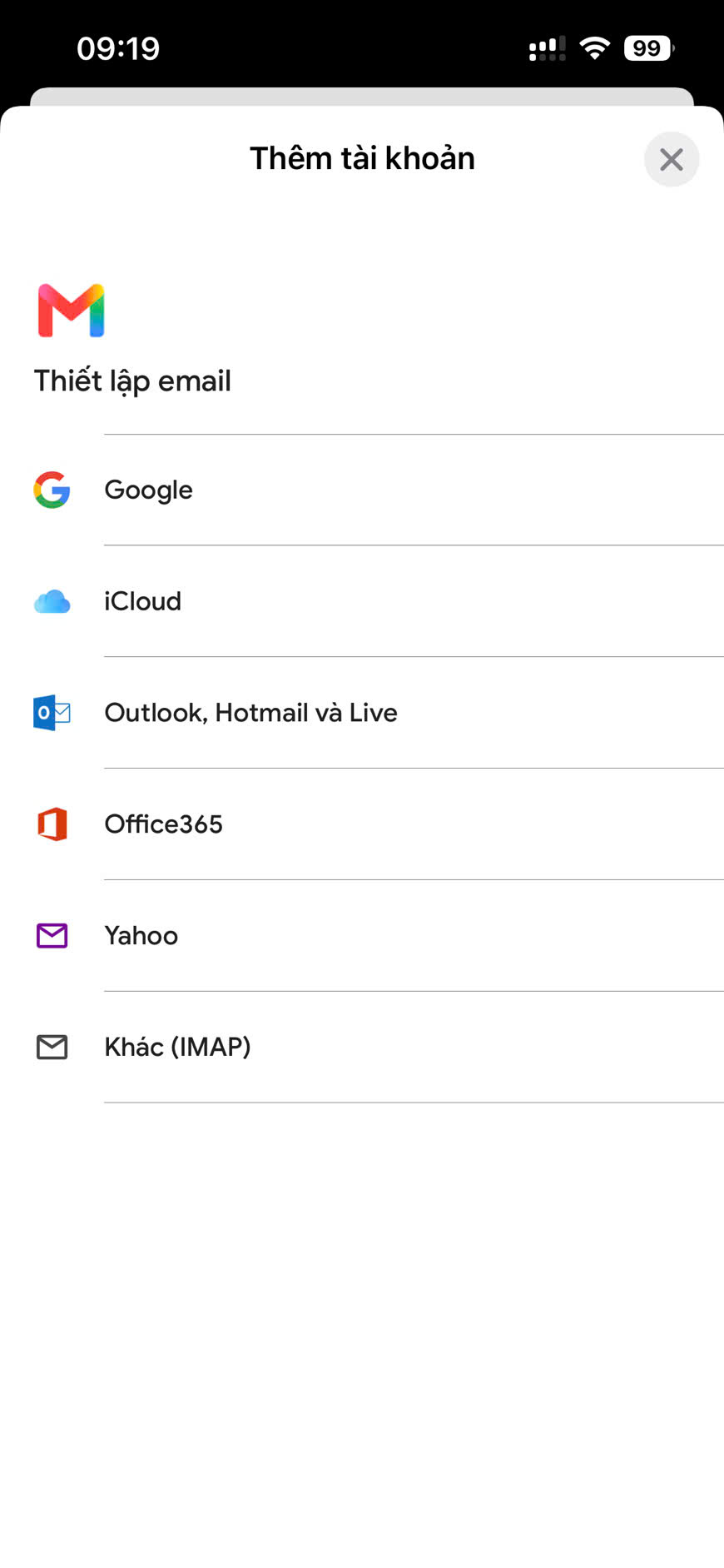Screen dimensions: 724x1568
Task: Tap the Wi-Fi status icon
Action: click(594, 48)
